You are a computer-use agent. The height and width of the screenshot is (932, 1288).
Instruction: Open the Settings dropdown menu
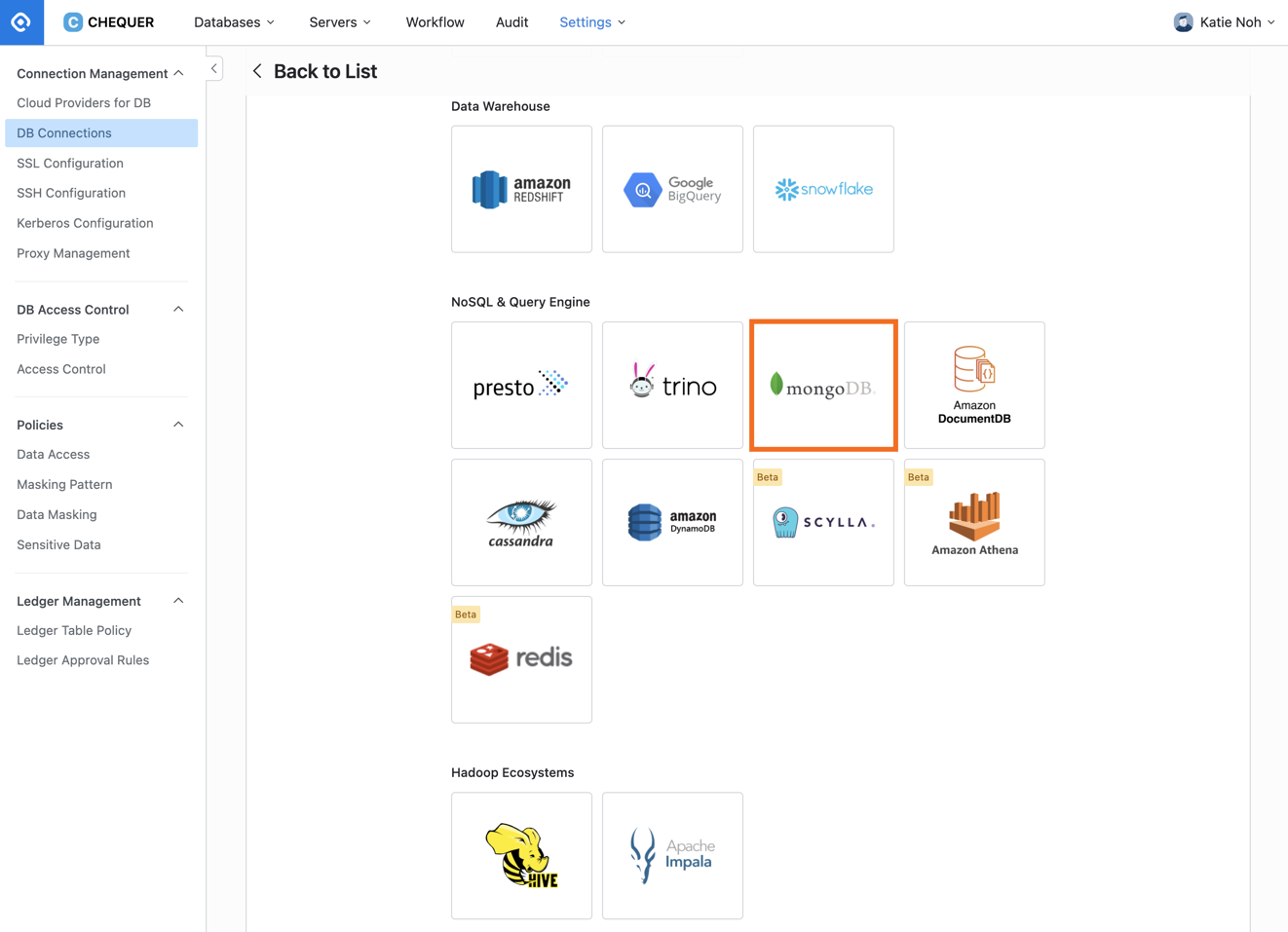(592, 21)
